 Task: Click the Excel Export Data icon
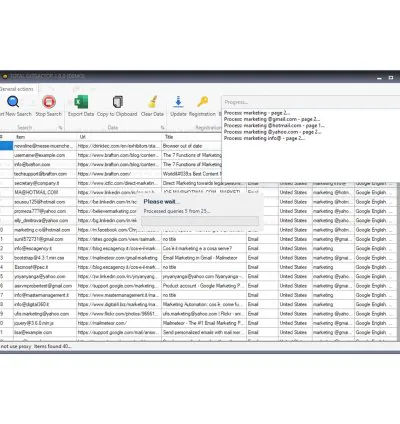(x=81, y=102)
